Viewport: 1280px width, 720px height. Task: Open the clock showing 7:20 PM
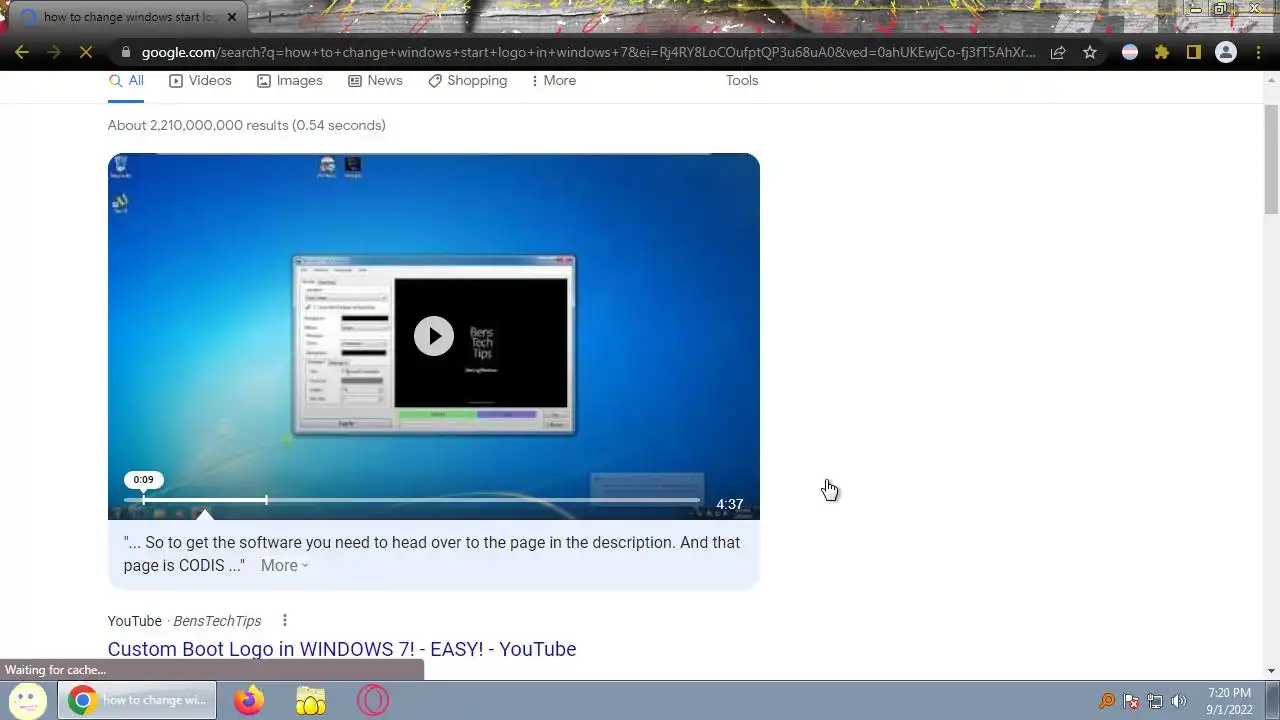point(1229,701)
